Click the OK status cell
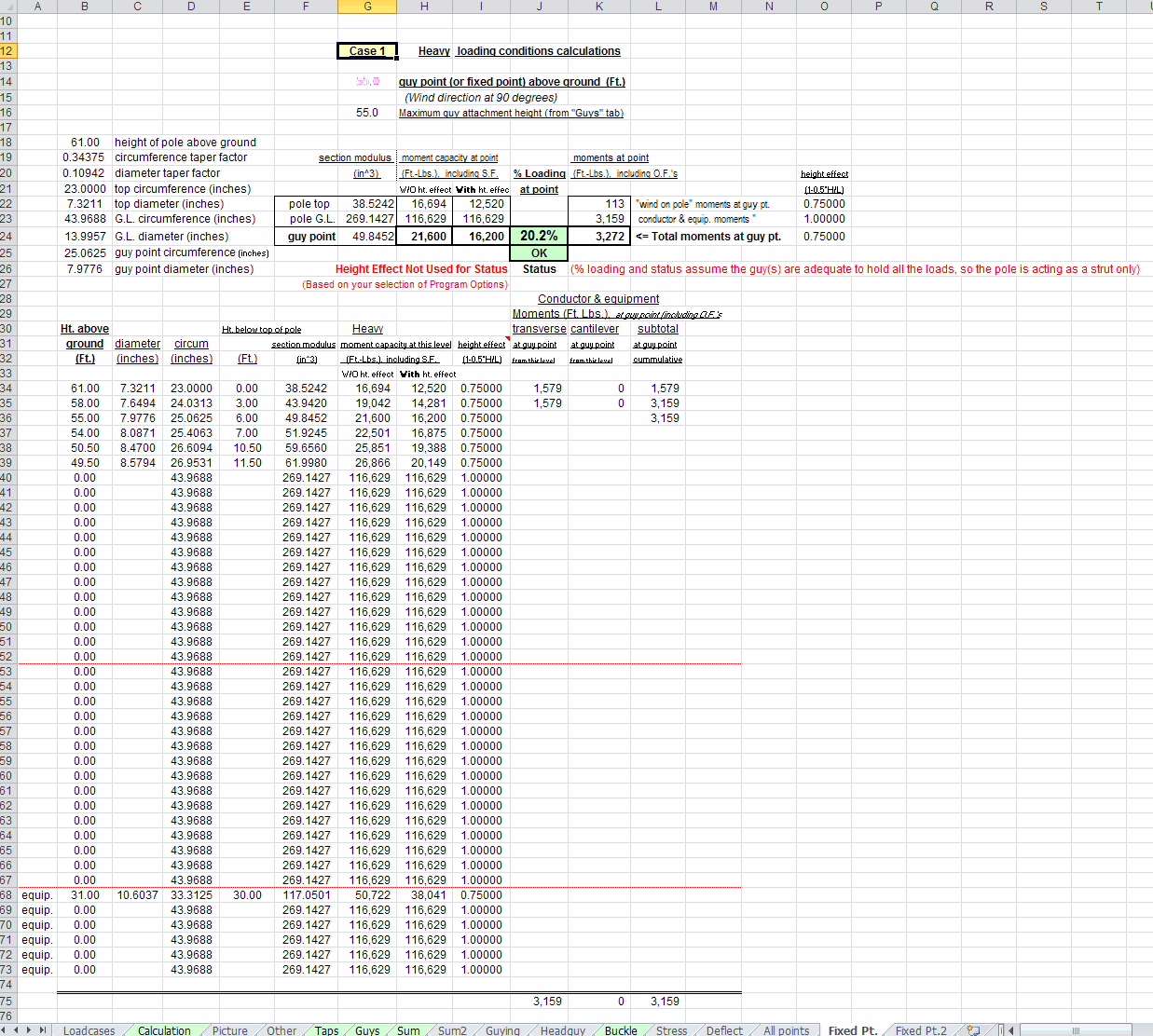 click(539, 253)
